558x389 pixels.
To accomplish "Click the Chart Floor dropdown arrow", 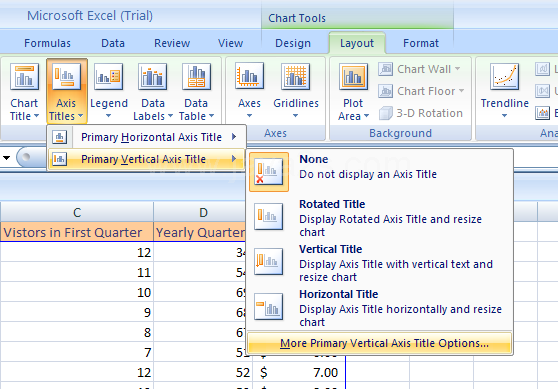I will (462, 91).
